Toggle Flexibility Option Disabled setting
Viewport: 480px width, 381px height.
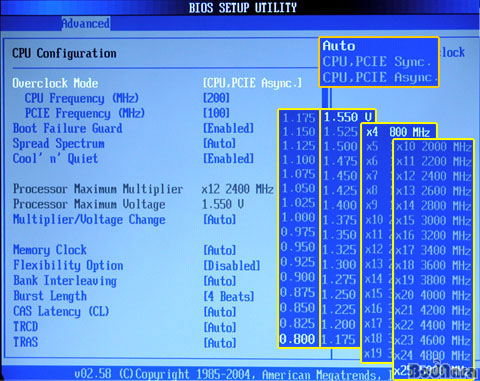click(x=232, y=266)
